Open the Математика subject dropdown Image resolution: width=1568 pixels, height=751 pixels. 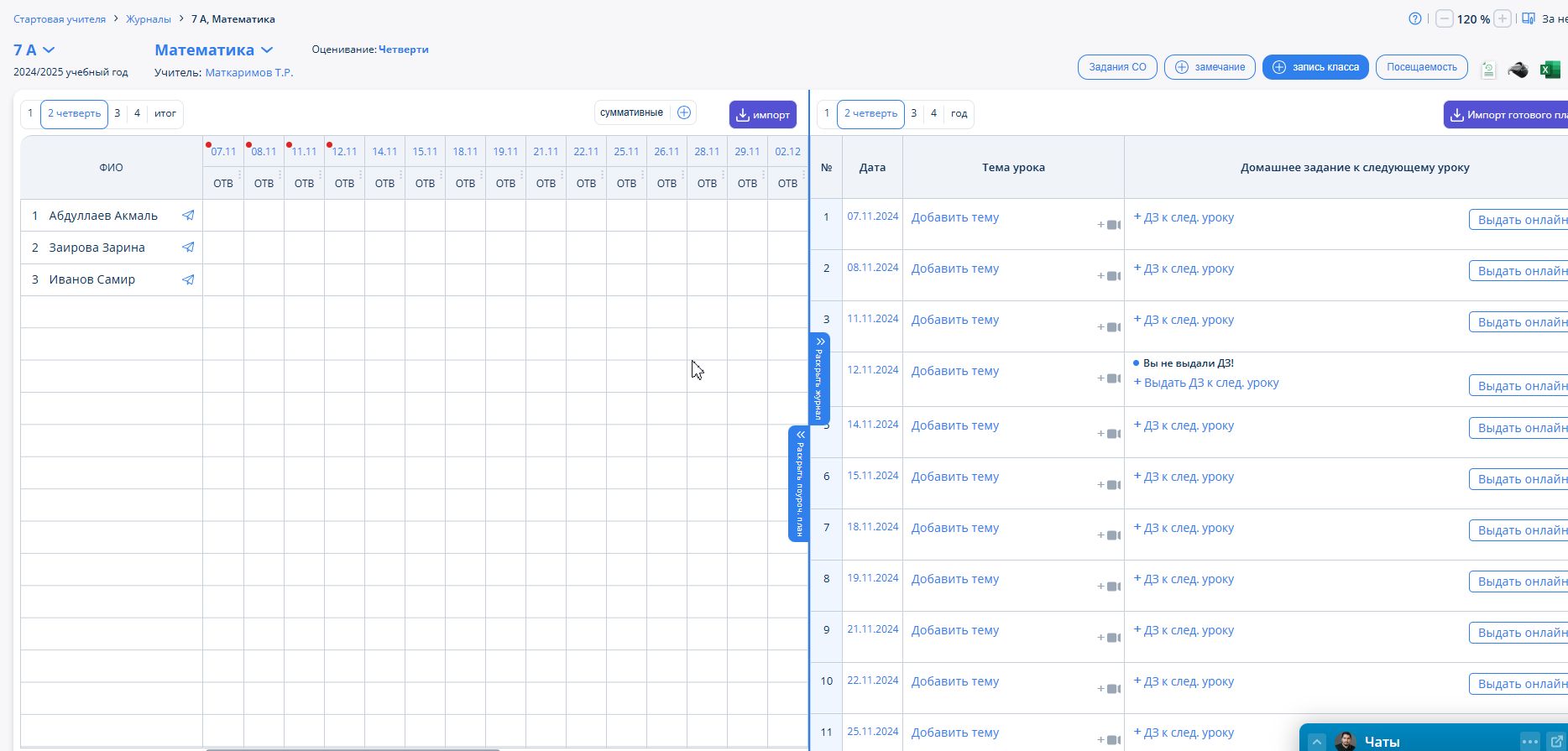pos(213,50)
